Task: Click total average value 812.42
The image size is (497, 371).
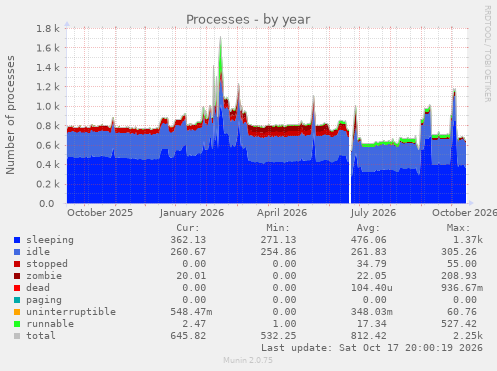Action: [x=368, y=336]
